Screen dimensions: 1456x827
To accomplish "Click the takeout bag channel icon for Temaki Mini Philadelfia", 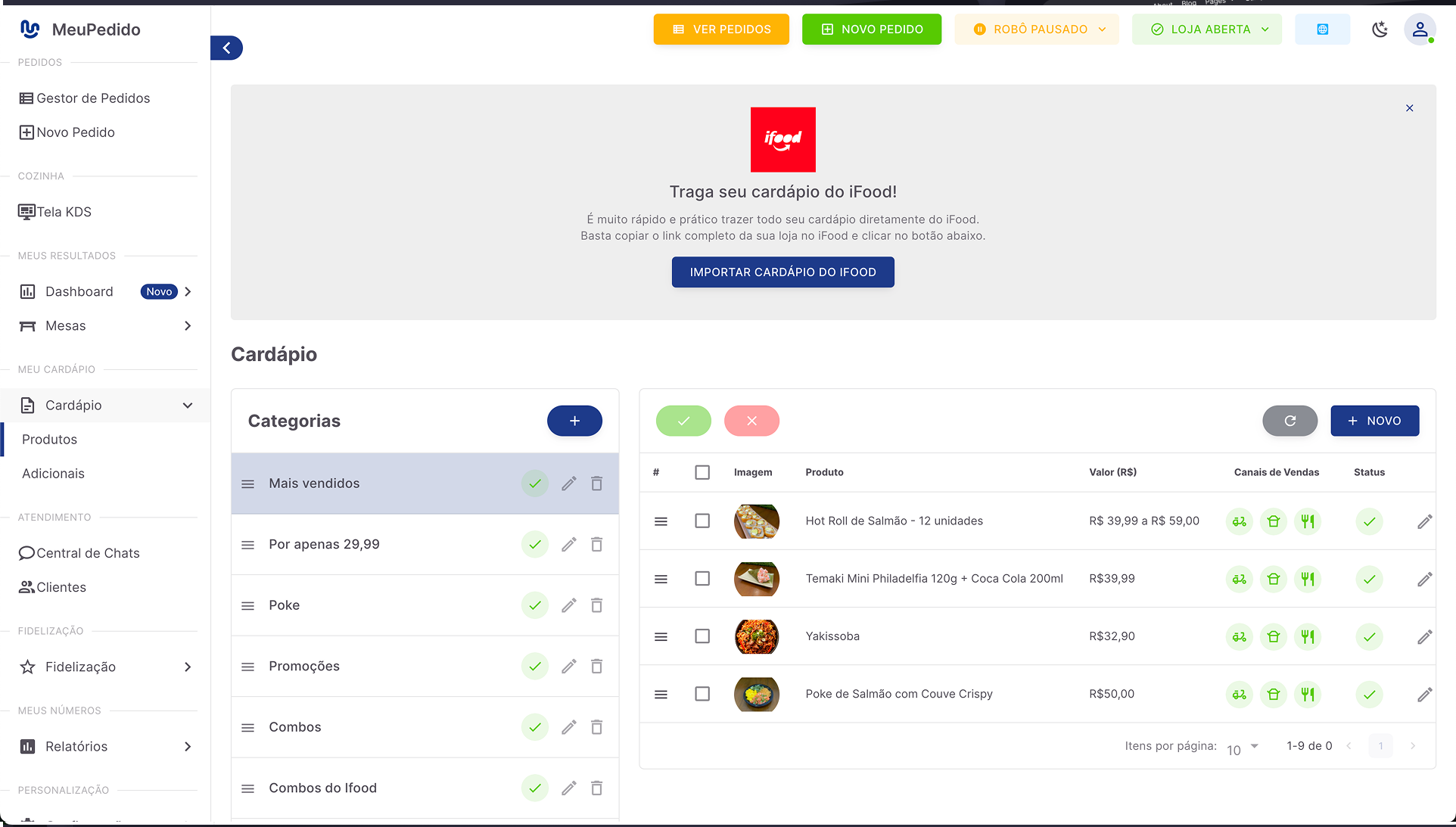I will click(x=1274, y=579).
